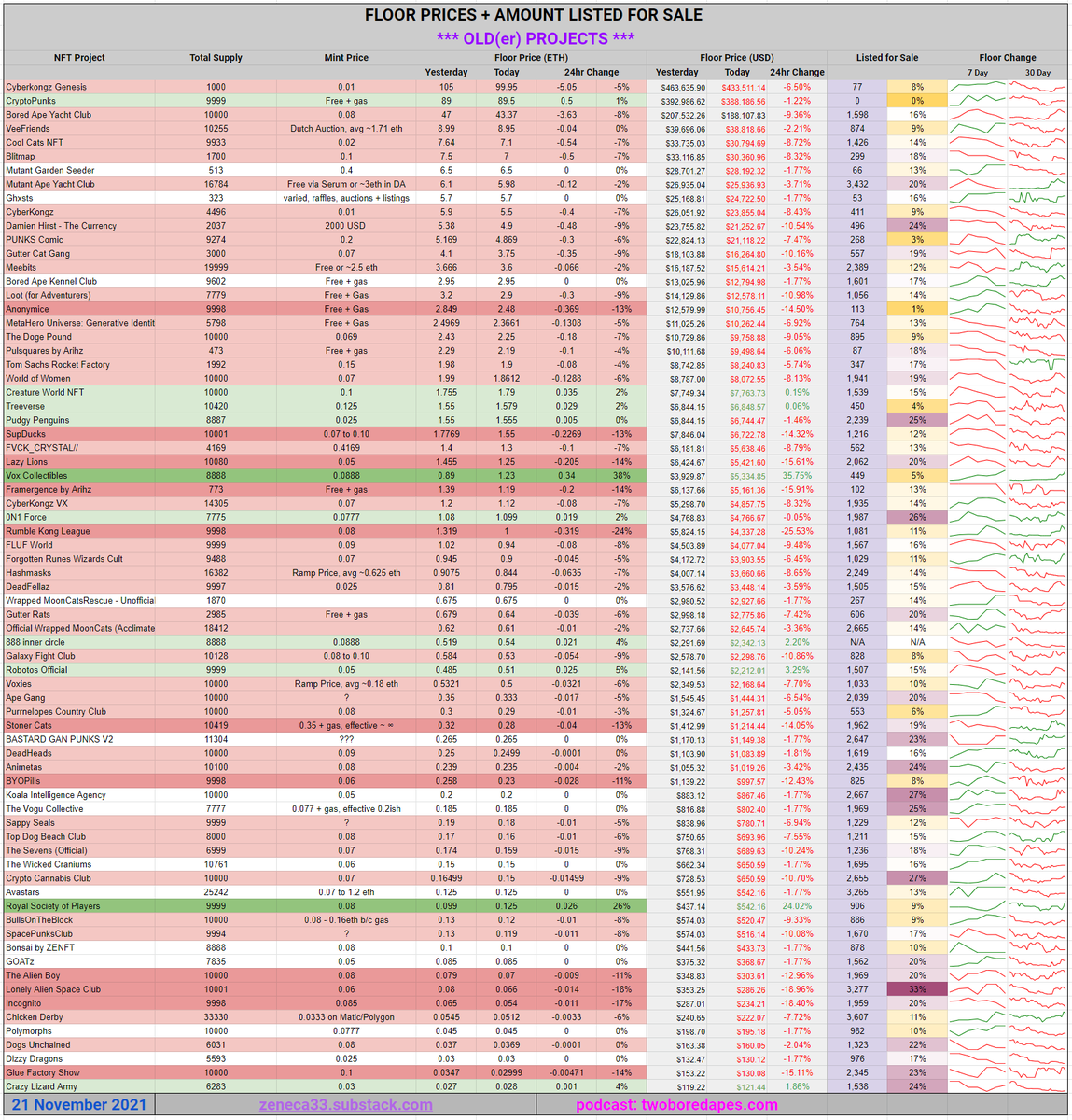Select the FLOOR PRICES + AMOUNT LISTED title
The image size is (1072, 1120).
click(534, 15)
